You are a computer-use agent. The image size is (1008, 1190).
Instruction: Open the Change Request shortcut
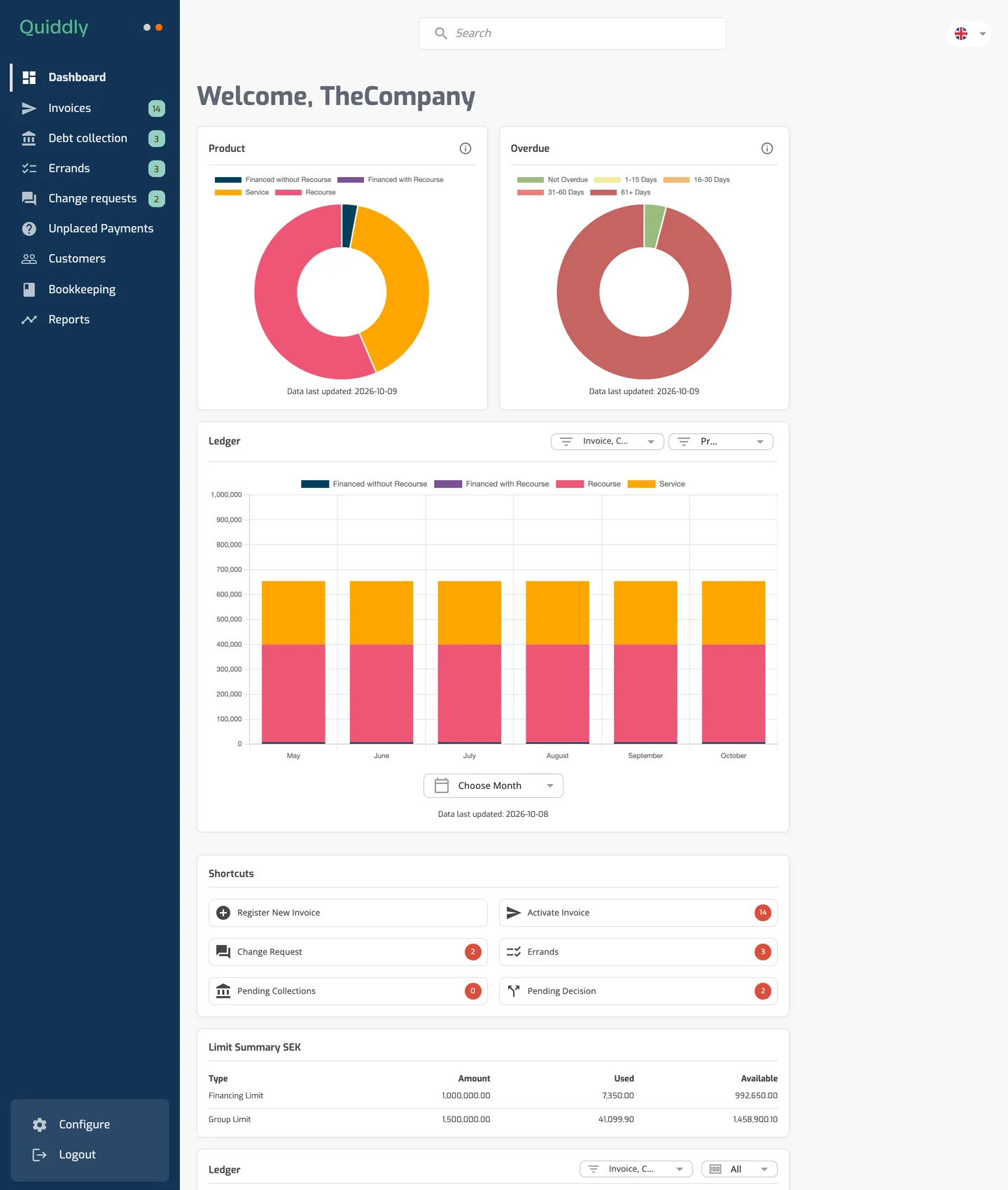point(348,952)
